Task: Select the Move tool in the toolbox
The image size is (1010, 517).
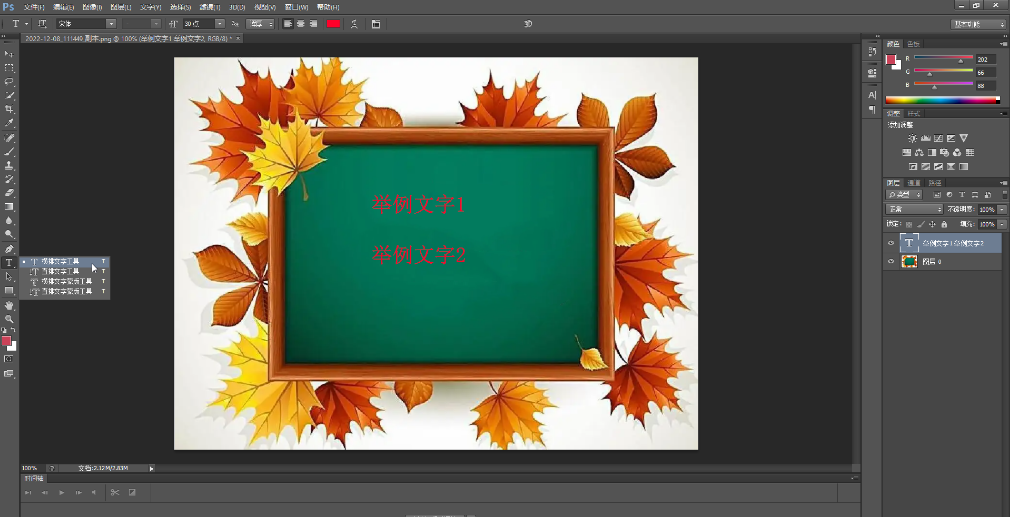Action: 9,53
